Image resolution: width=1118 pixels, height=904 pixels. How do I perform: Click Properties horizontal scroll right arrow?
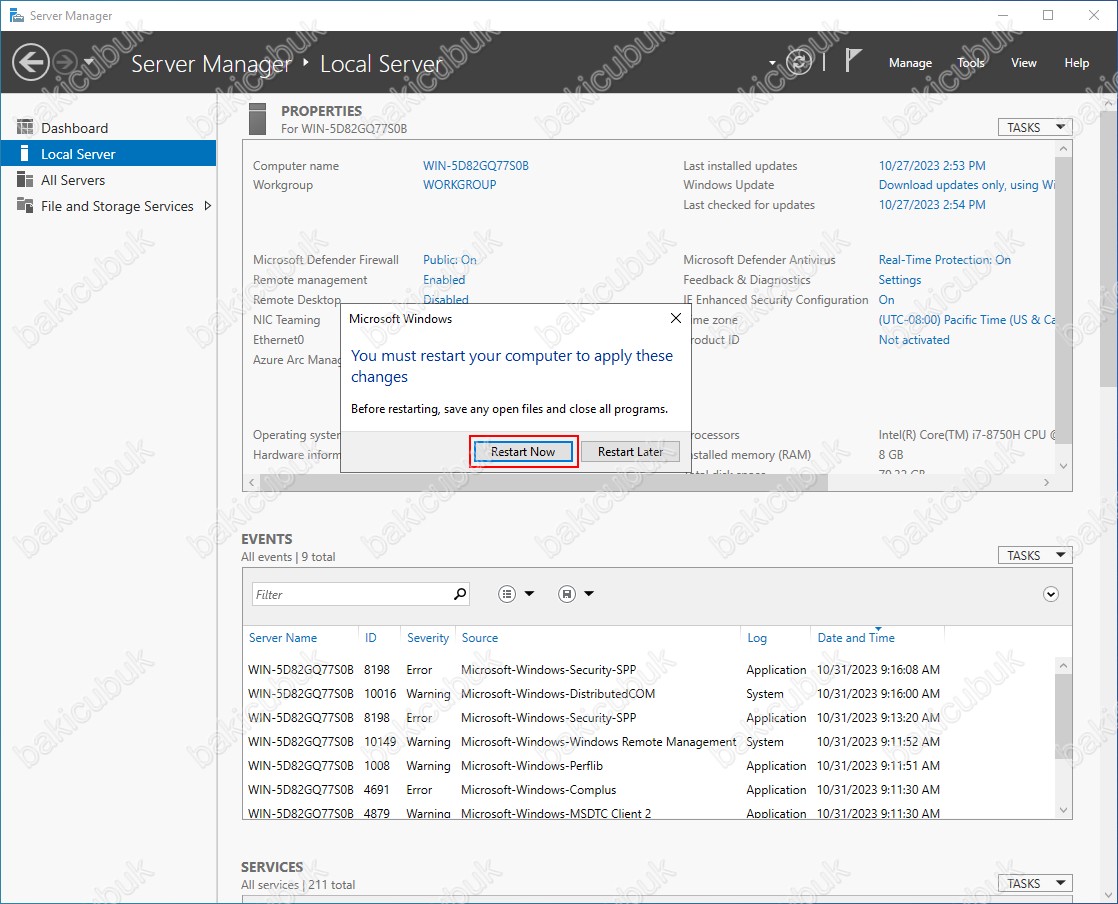1046,482
